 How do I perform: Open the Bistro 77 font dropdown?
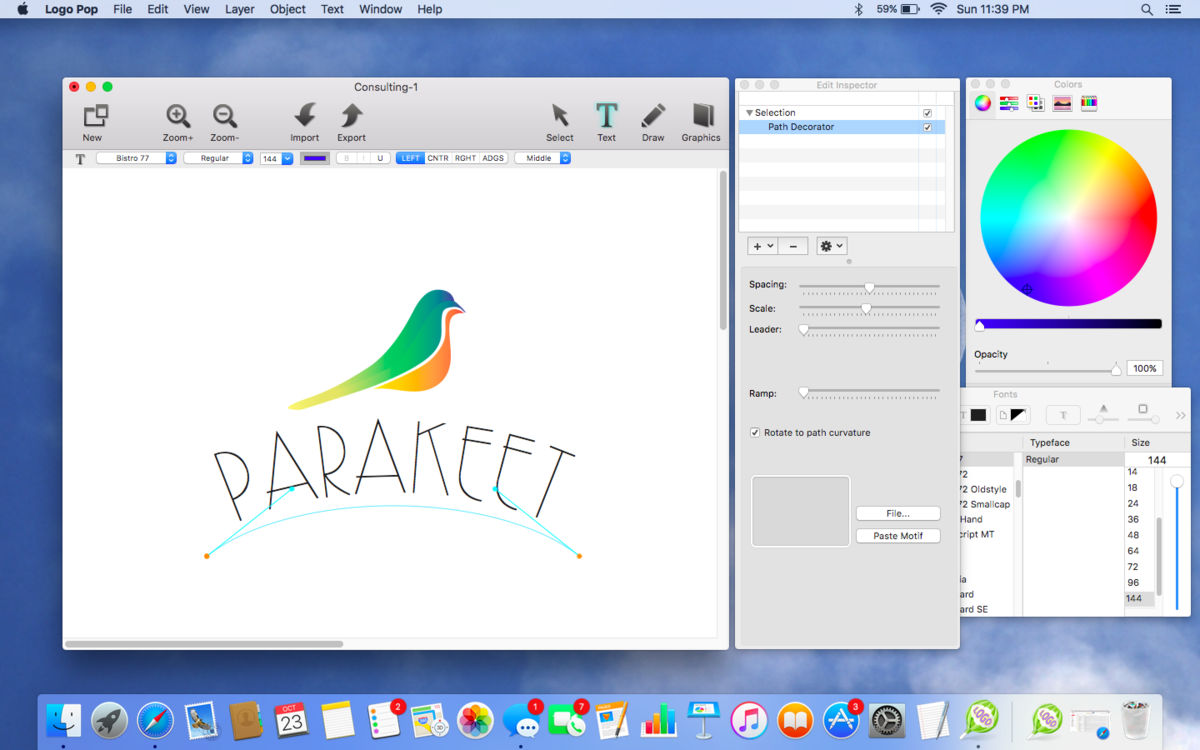click(136, 158)
